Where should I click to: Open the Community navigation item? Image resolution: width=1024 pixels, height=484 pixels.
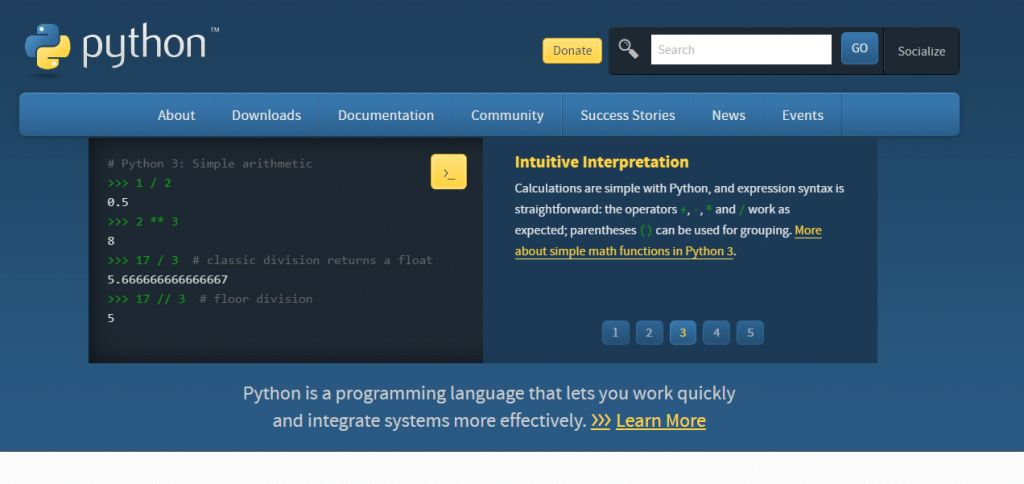pos(507,115)
